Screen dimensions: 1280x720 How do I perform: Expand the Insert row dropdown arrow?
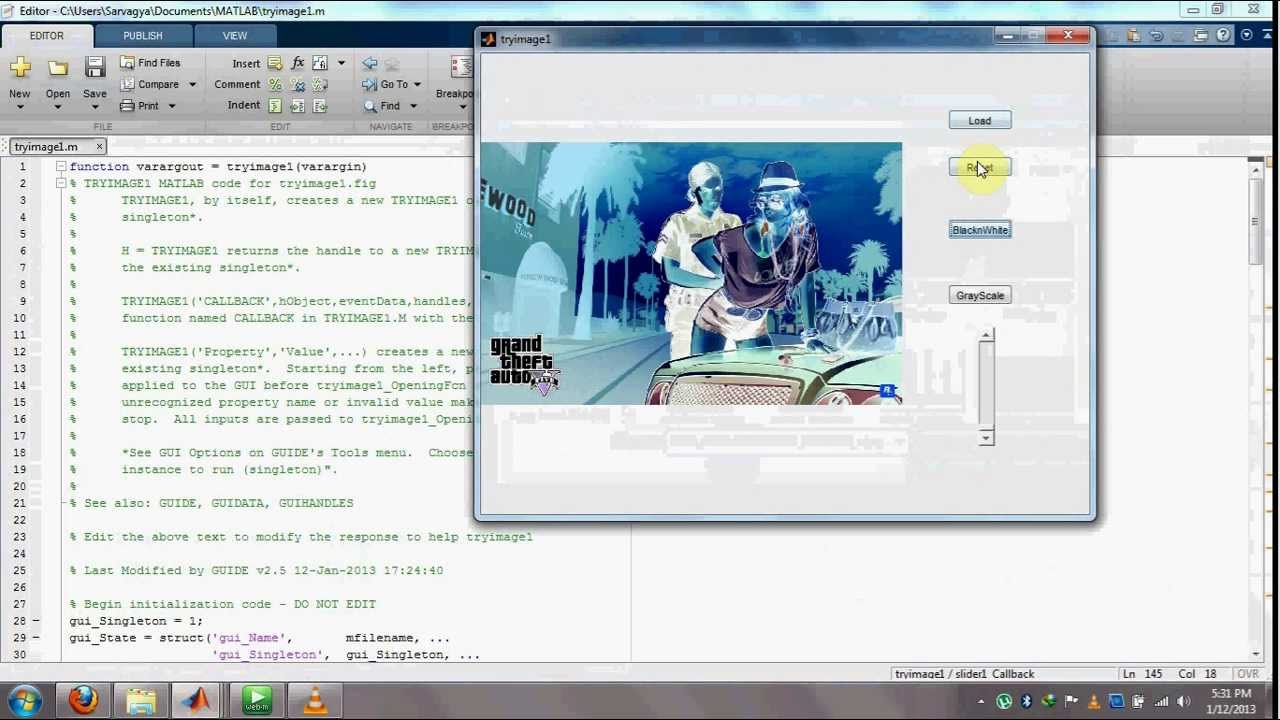pos(341,63)
